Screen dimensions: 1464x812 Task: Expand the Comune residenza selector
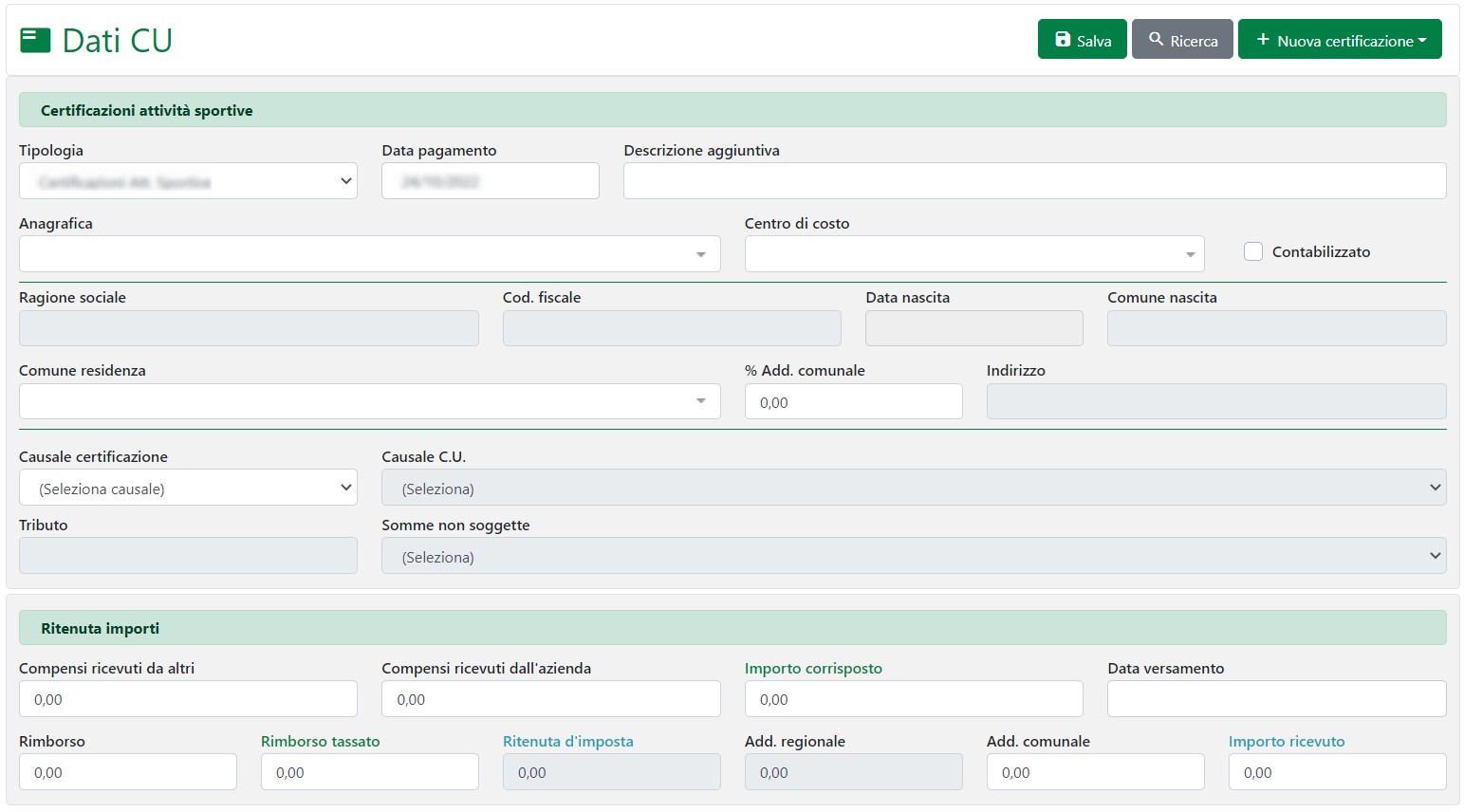[369, 401]
